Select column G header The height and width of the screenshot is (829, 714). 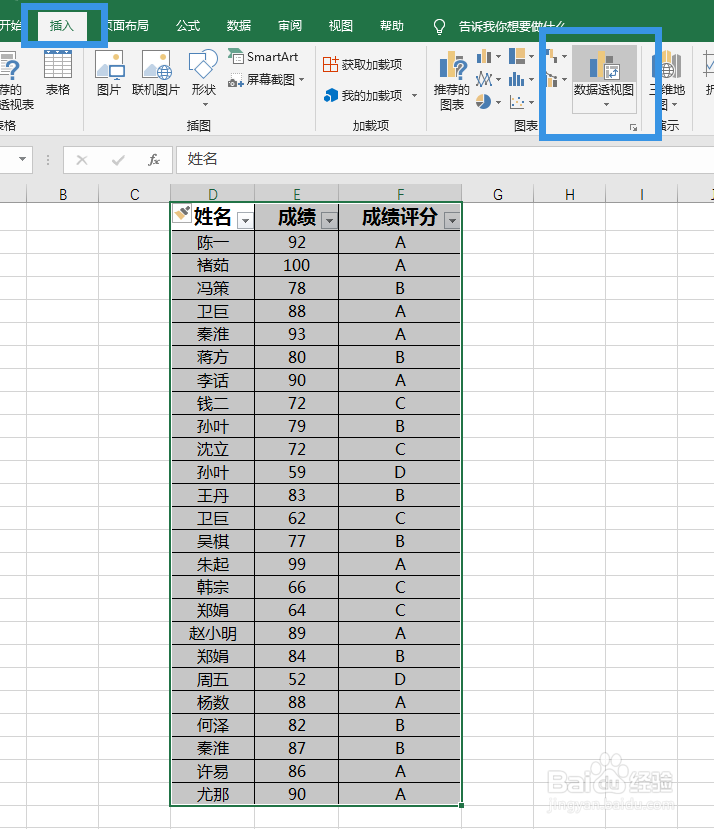point(498,195)
